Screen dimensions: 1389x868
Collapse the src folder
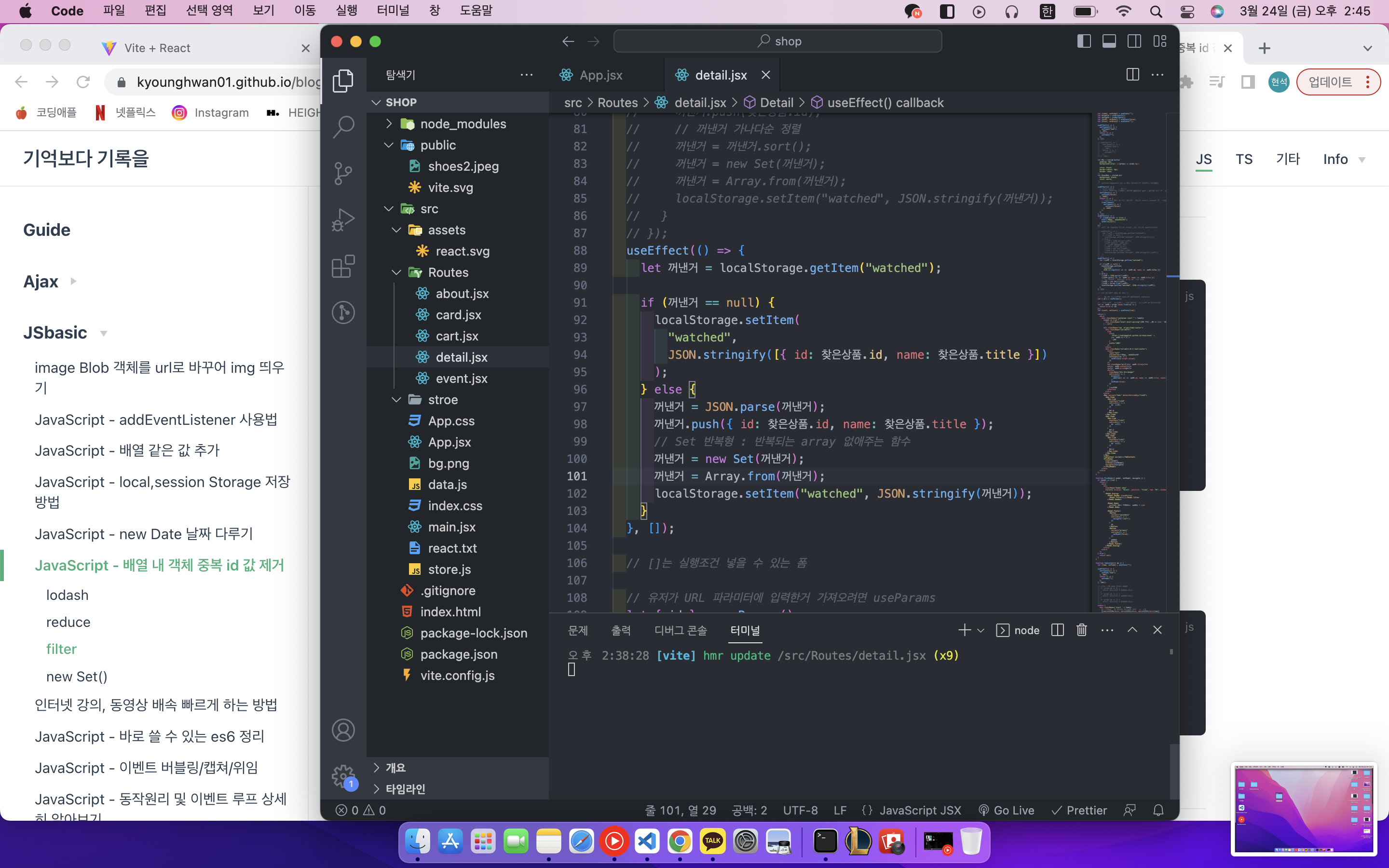[x=458, y=209]
